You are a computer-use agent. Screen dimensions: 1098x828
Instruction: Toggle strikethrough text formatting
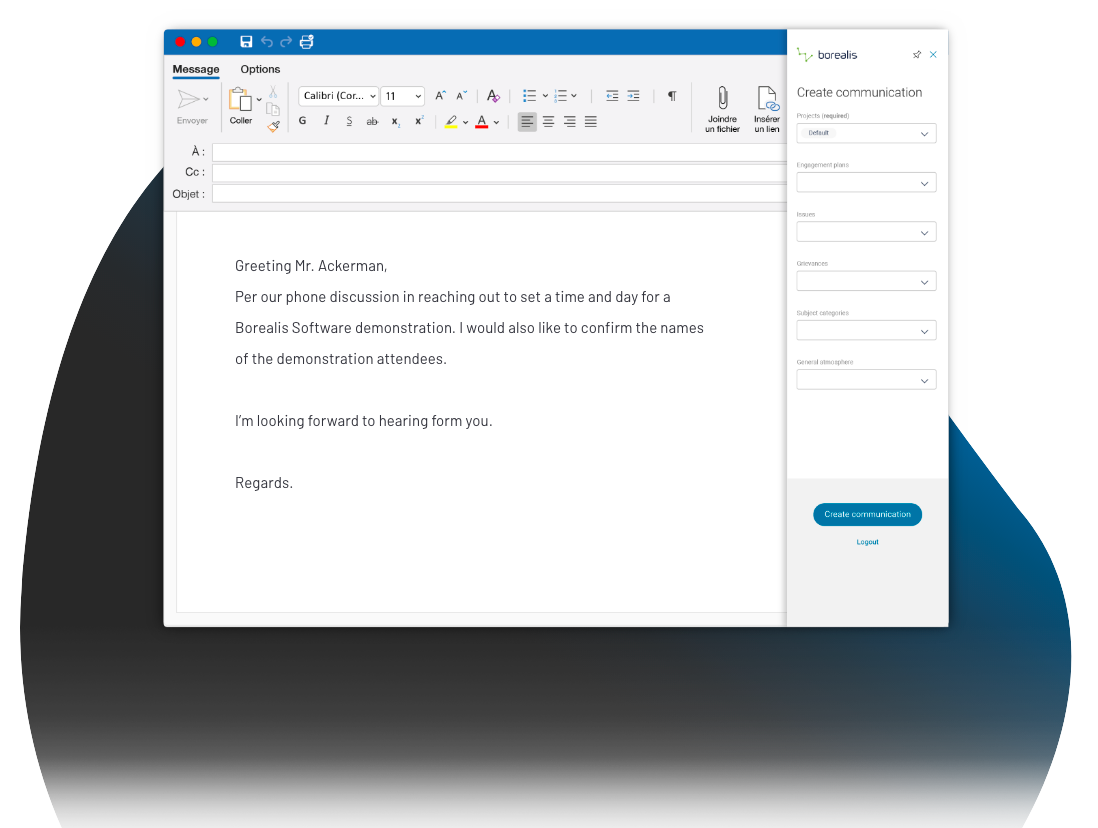click(372, 121)
